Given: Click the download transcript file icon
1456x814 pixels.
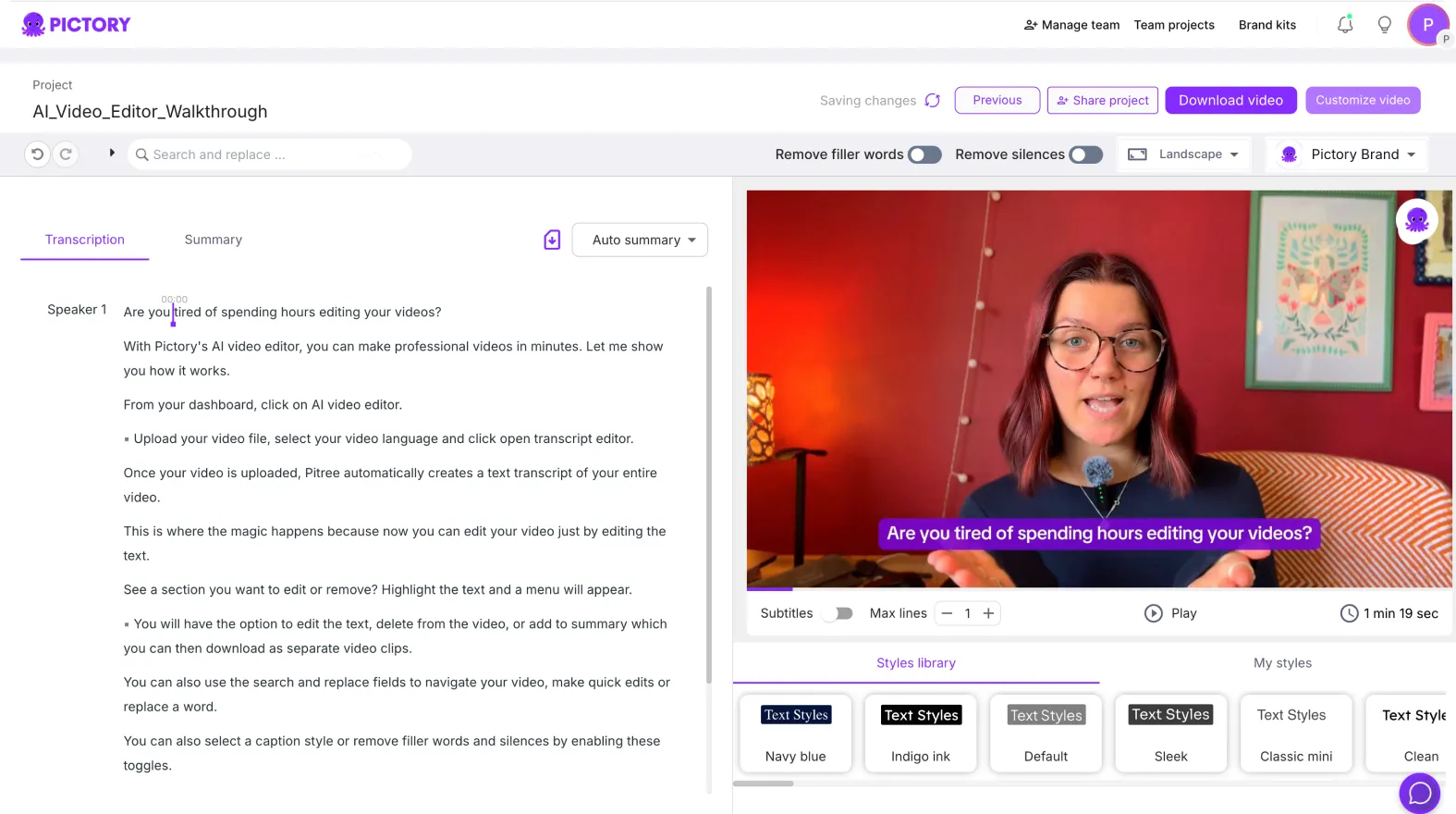Looking at the screenshot, I should [x=552, y=240].
